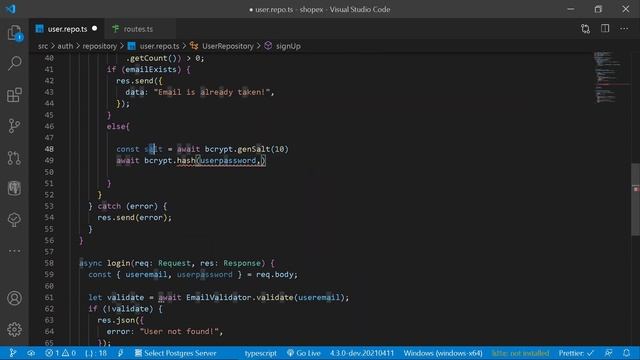Click the cloud sync icon in status bar

[x=31, y=353]
